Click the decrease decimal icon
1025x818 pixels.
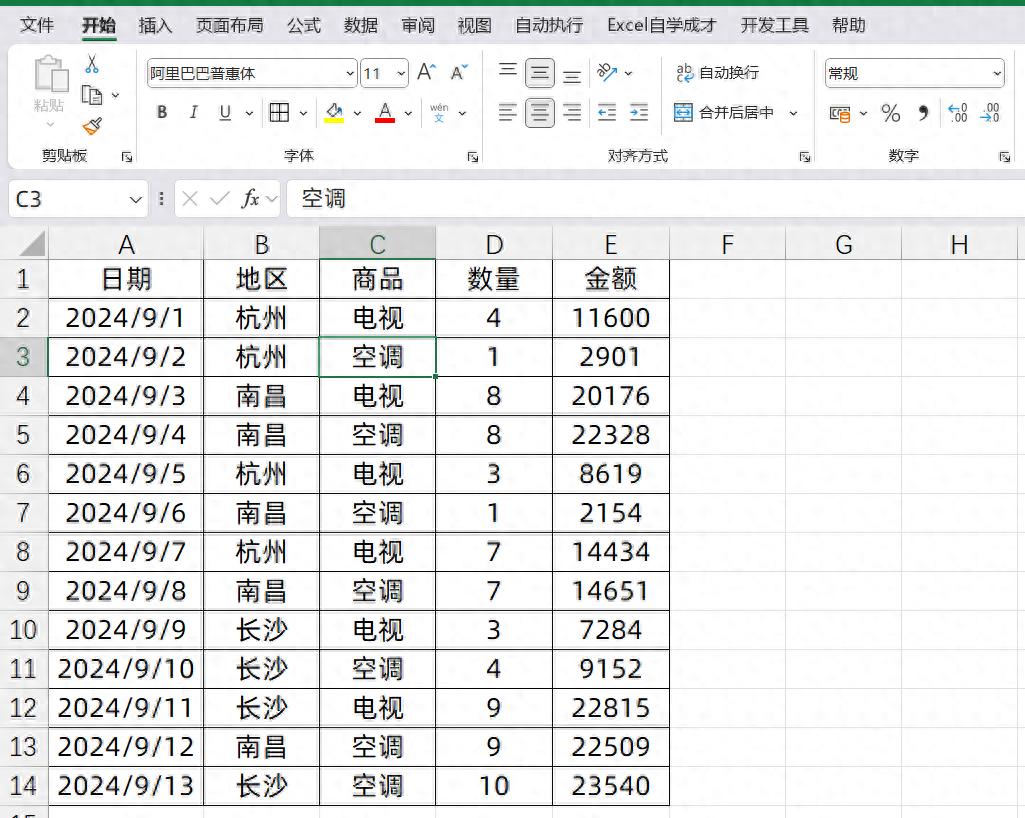990,112
